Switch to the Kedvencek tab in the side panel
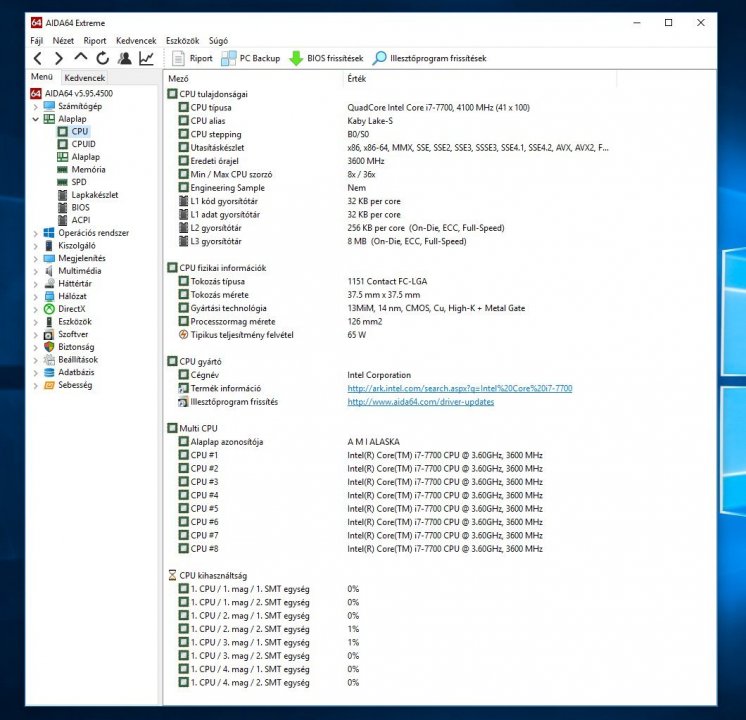Viewport: 746px width, 720px height. coord(85,78)
